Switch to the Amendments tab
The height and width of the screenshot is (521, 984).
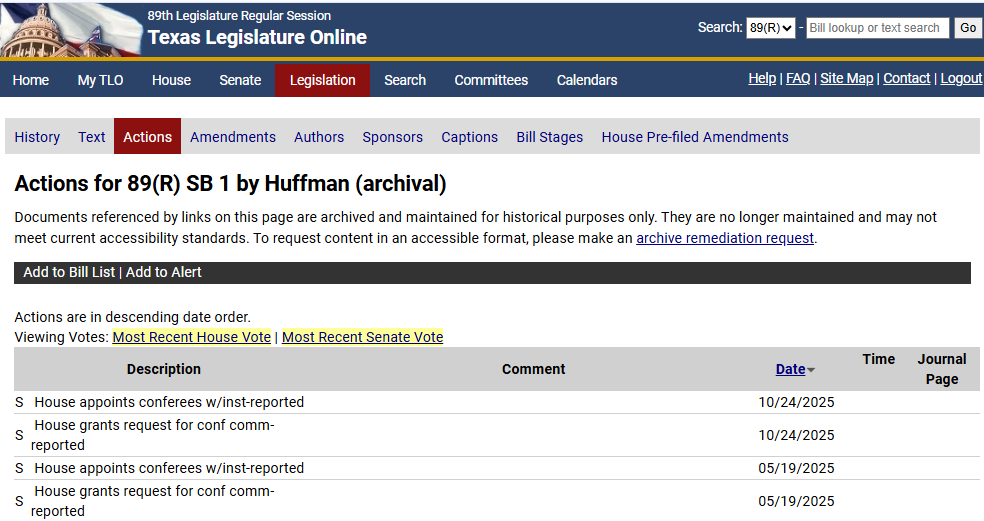233,137
